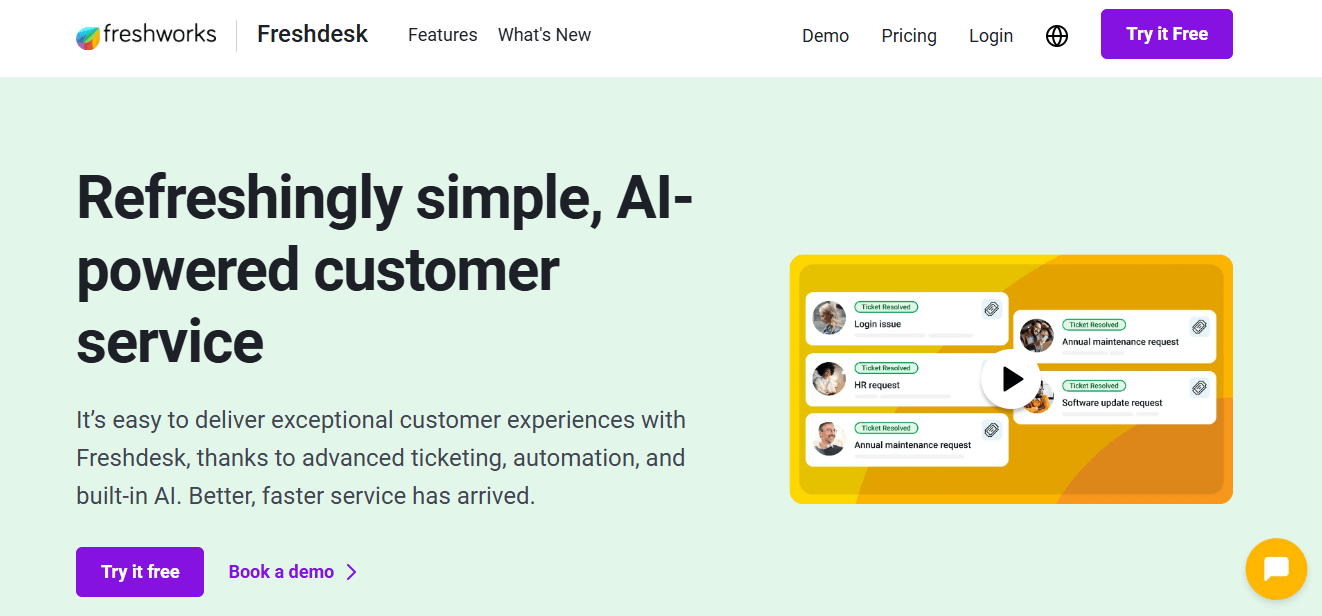
Task: Click the Book a demo link
Action: (281, 571)
